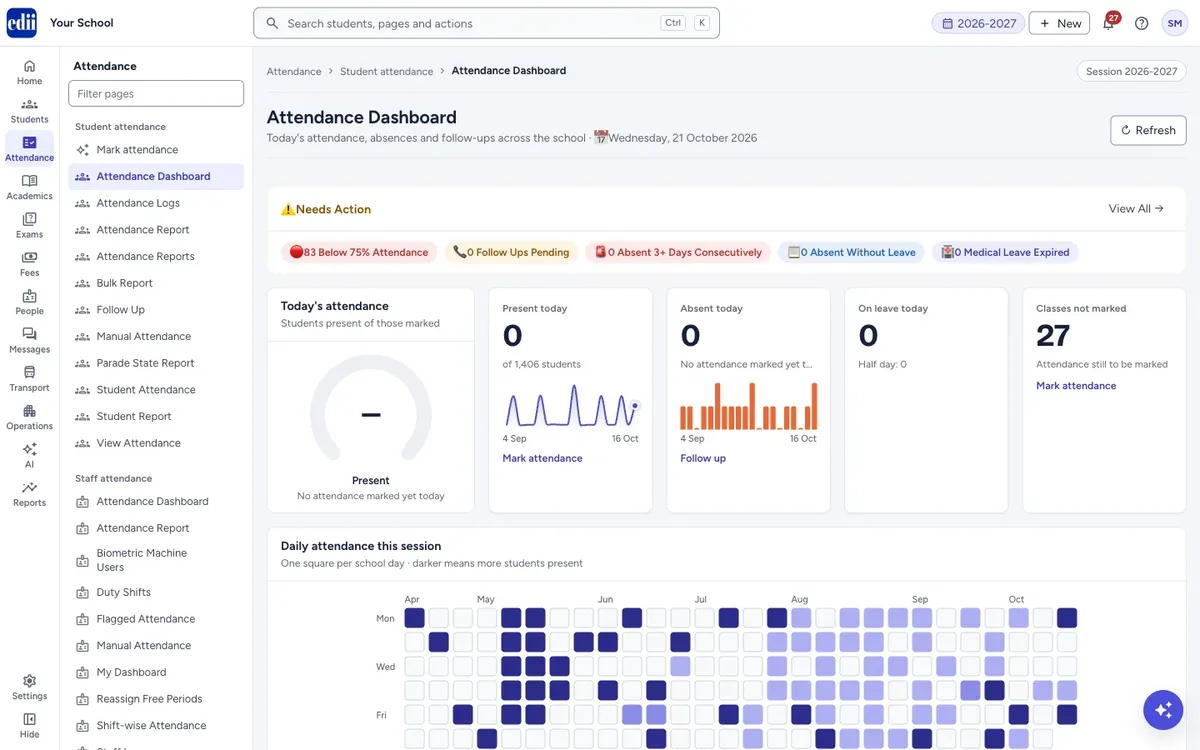The image size is (1200, 750).
Task: Open Attendance section icon
Action: [x=29, y=149]
